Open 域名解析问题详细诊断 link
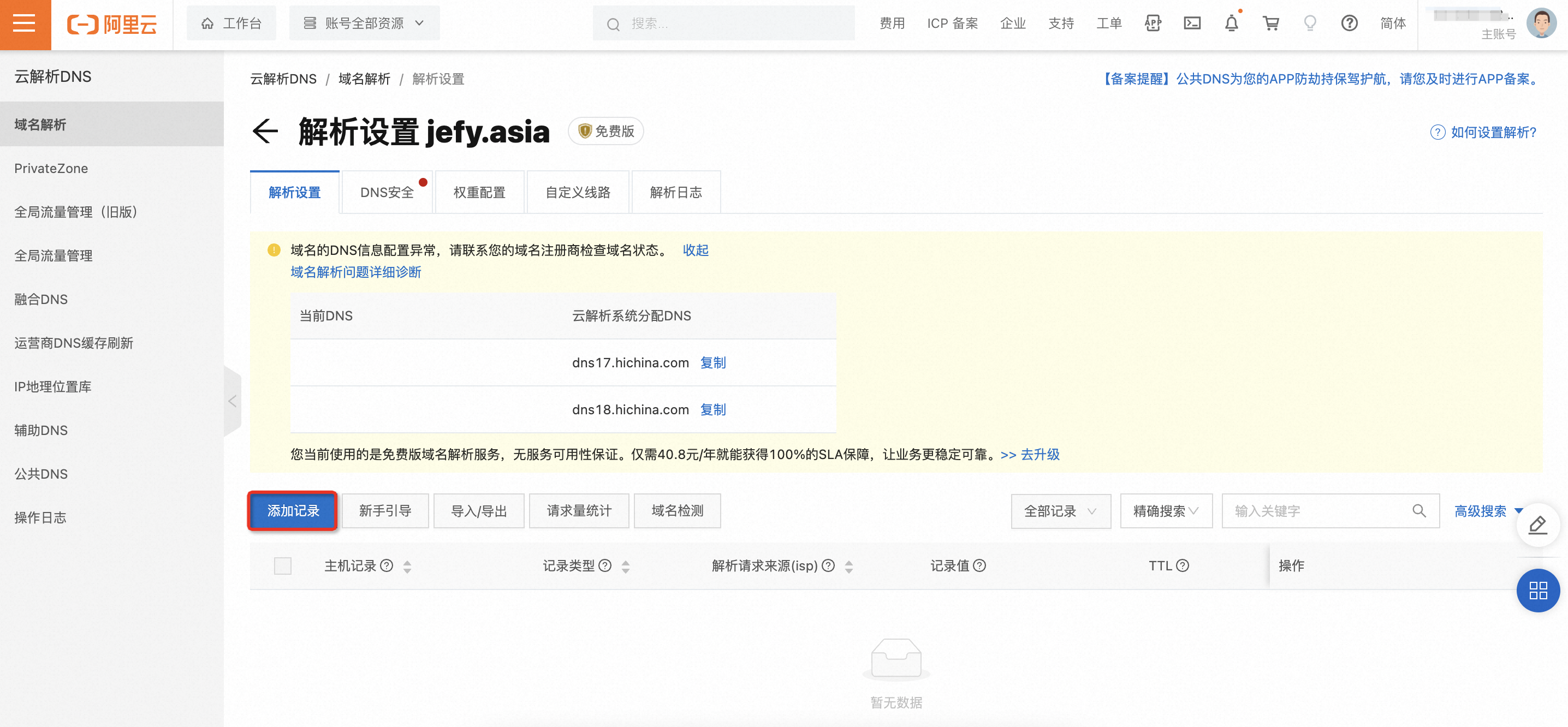1568x727 pixels. (355, 272)
